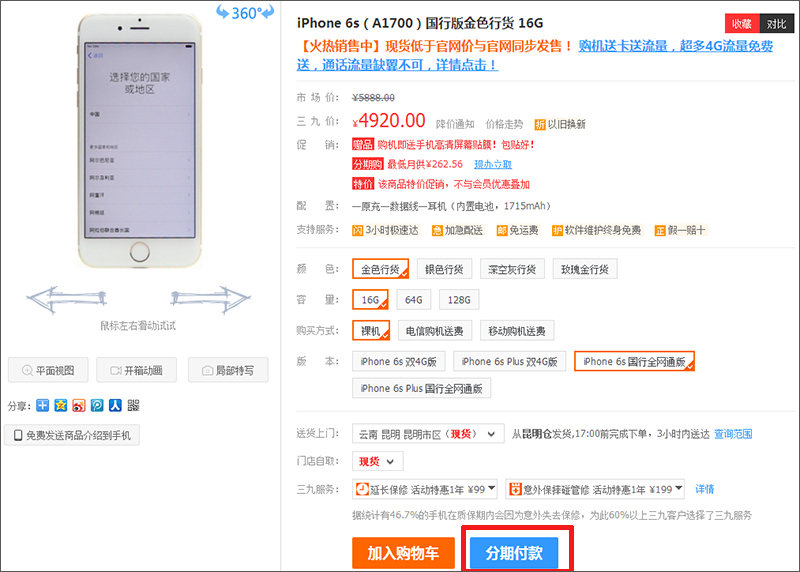
Task: Select 64G capacity option
Action: pos(414,300)
